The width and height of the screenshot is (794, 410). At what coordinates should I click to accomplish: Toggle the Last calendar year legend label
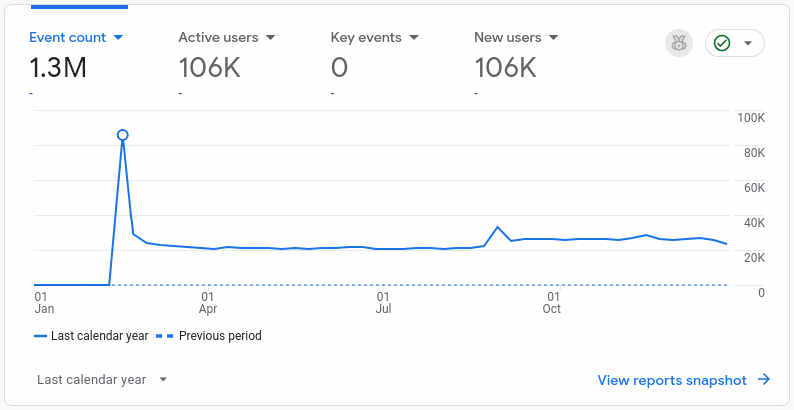point(99,336)
